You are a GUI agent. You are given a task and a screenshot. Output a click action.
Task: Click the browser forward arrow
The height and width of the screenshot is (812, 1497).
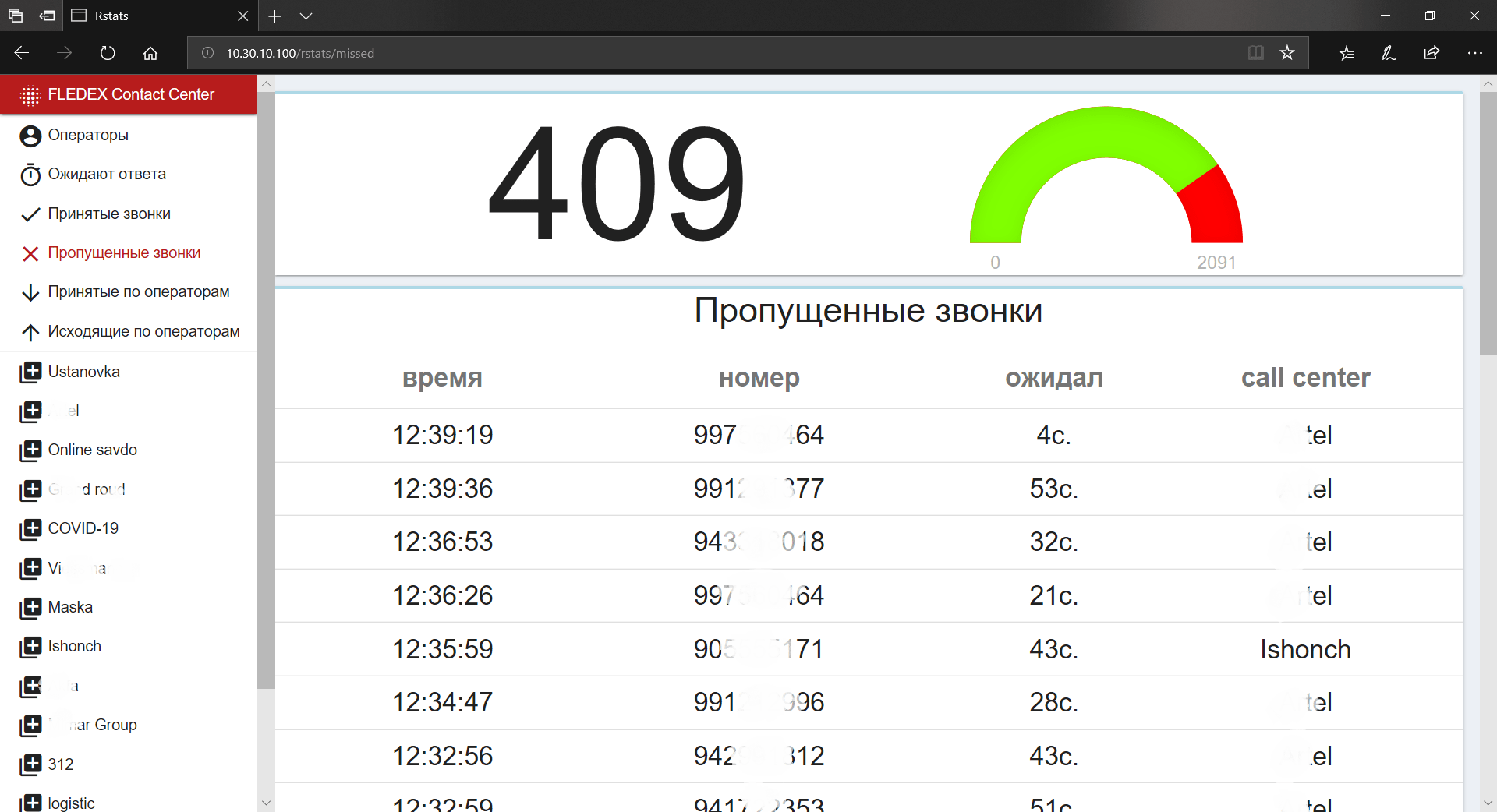pos(65,53)
